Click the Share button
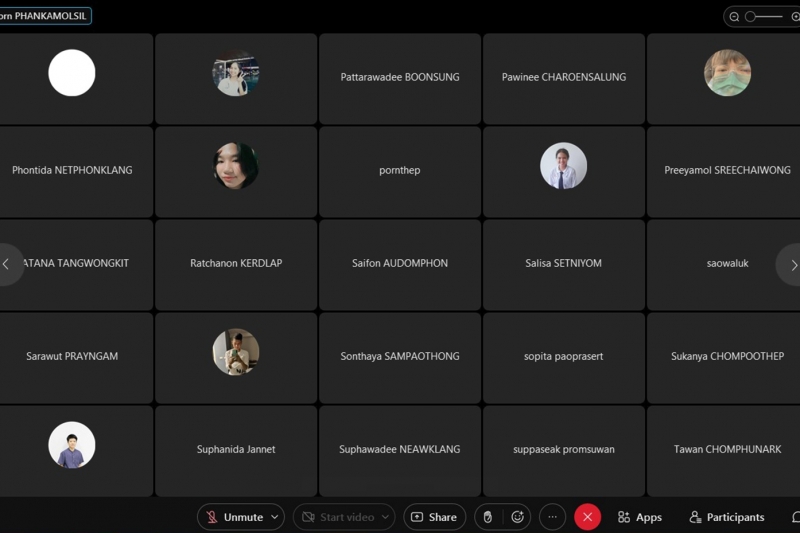Screen dimensions: 800x533 (x=434, y=517)
